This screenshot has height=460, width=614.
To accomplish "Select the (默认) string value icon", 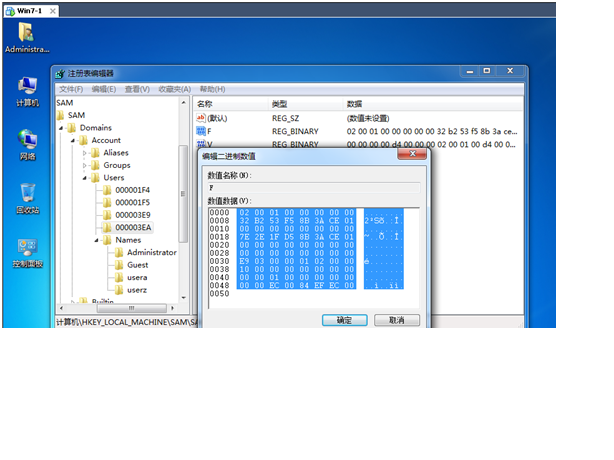I will (x=200, y=118).
